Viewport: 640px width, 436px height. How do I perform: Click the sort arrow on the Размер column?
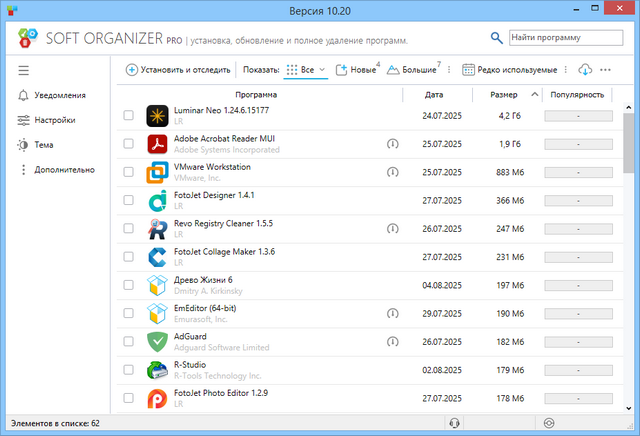pyautogui.click(x=535, y=95)
